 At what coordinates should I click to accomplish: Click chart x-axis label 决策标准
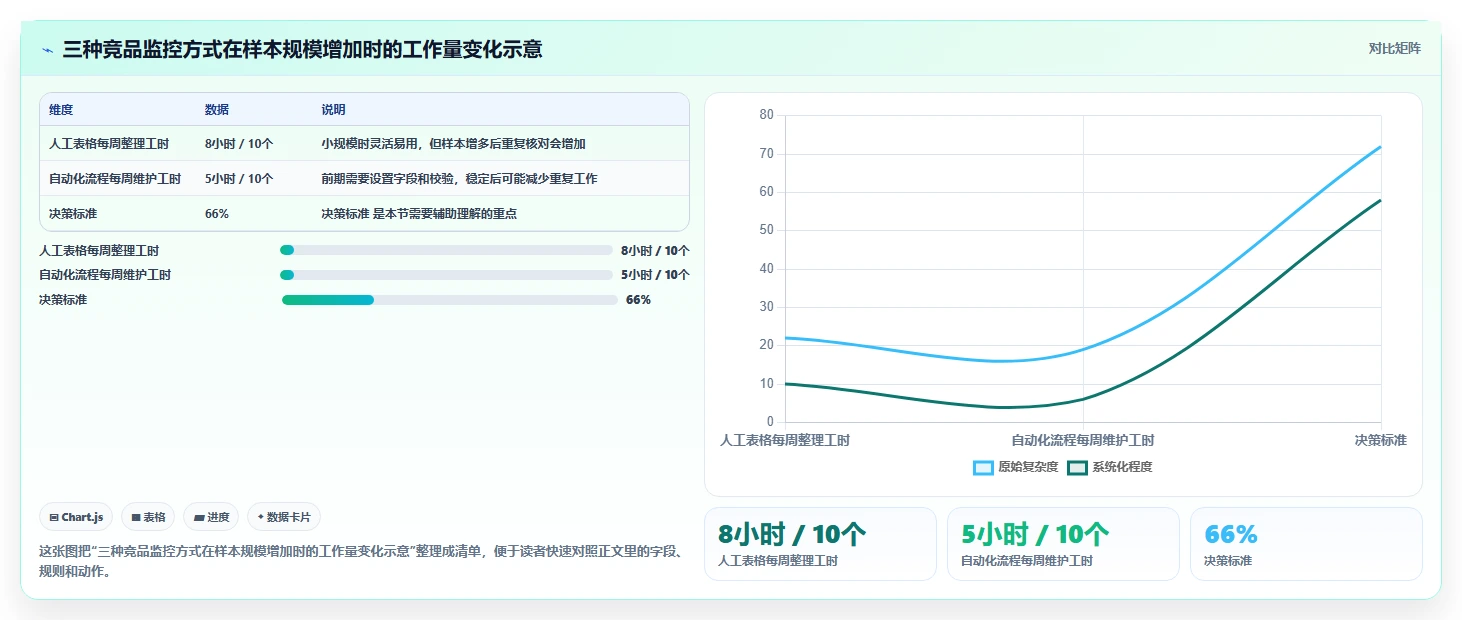pyautogui.click(x=1381, y=440)
